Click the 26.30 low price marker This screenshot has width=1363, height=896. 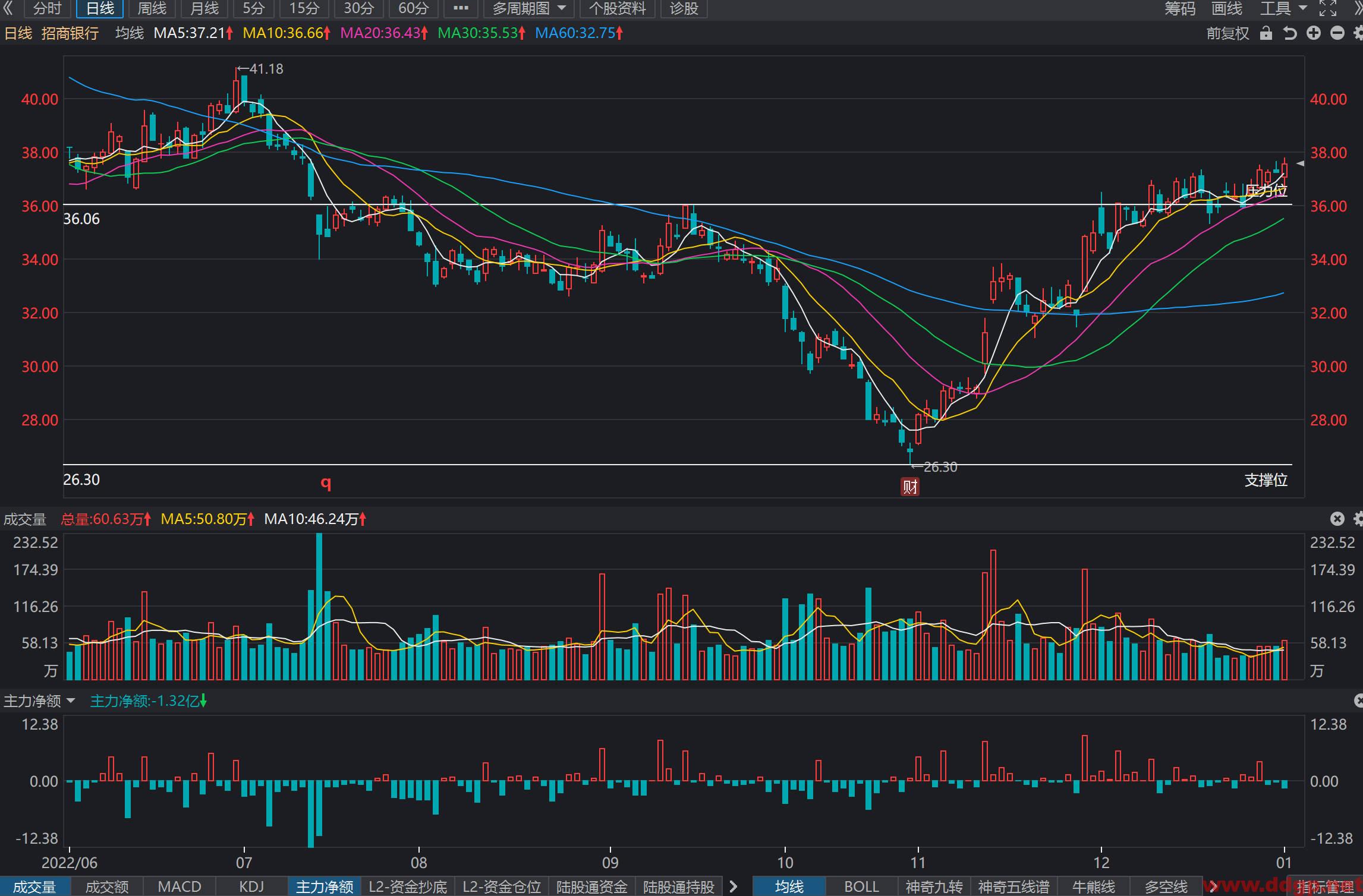tap(934, 467)
